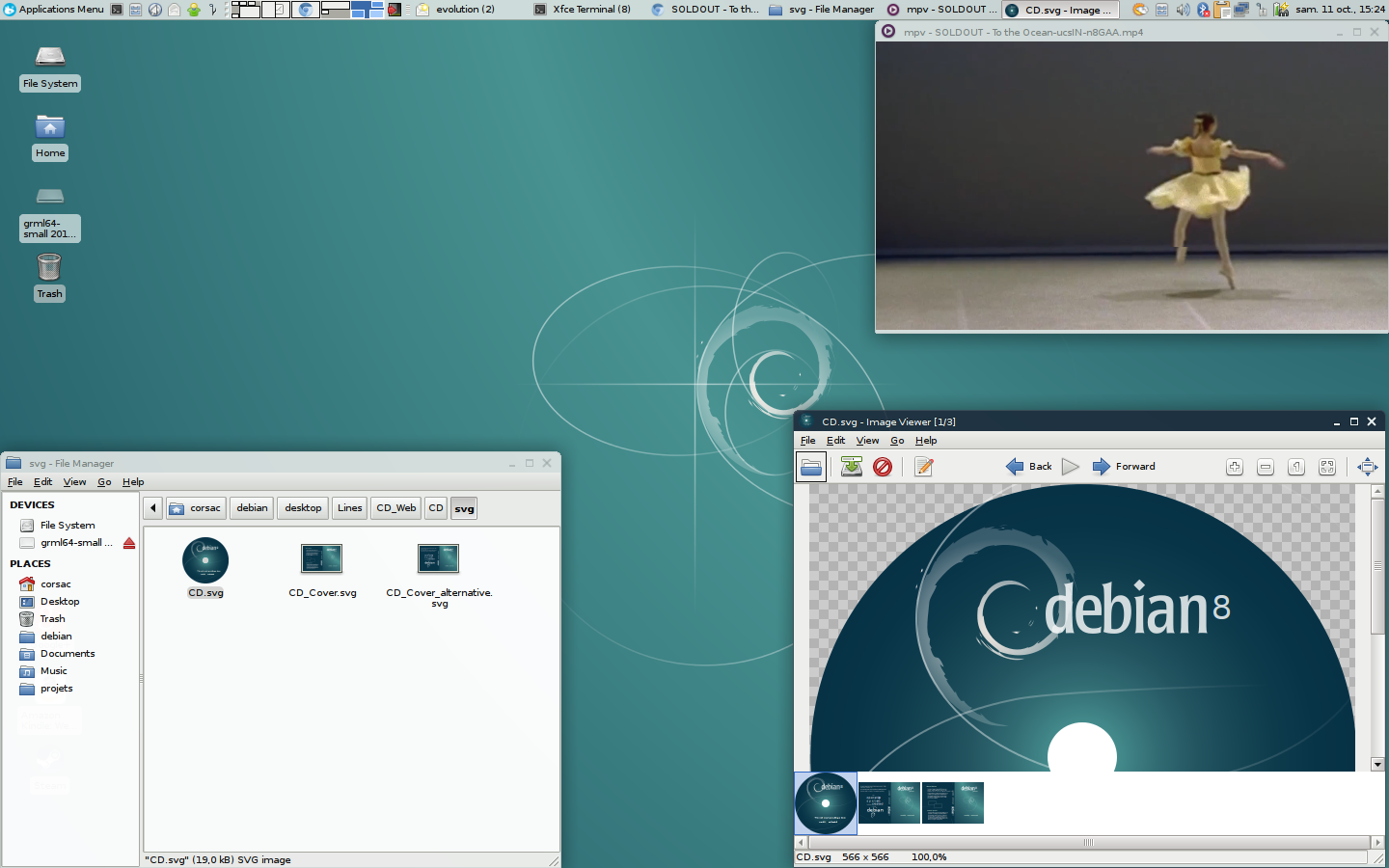
Task: Click the red Delete icon in Image Viewer
Action: point(883,467)
